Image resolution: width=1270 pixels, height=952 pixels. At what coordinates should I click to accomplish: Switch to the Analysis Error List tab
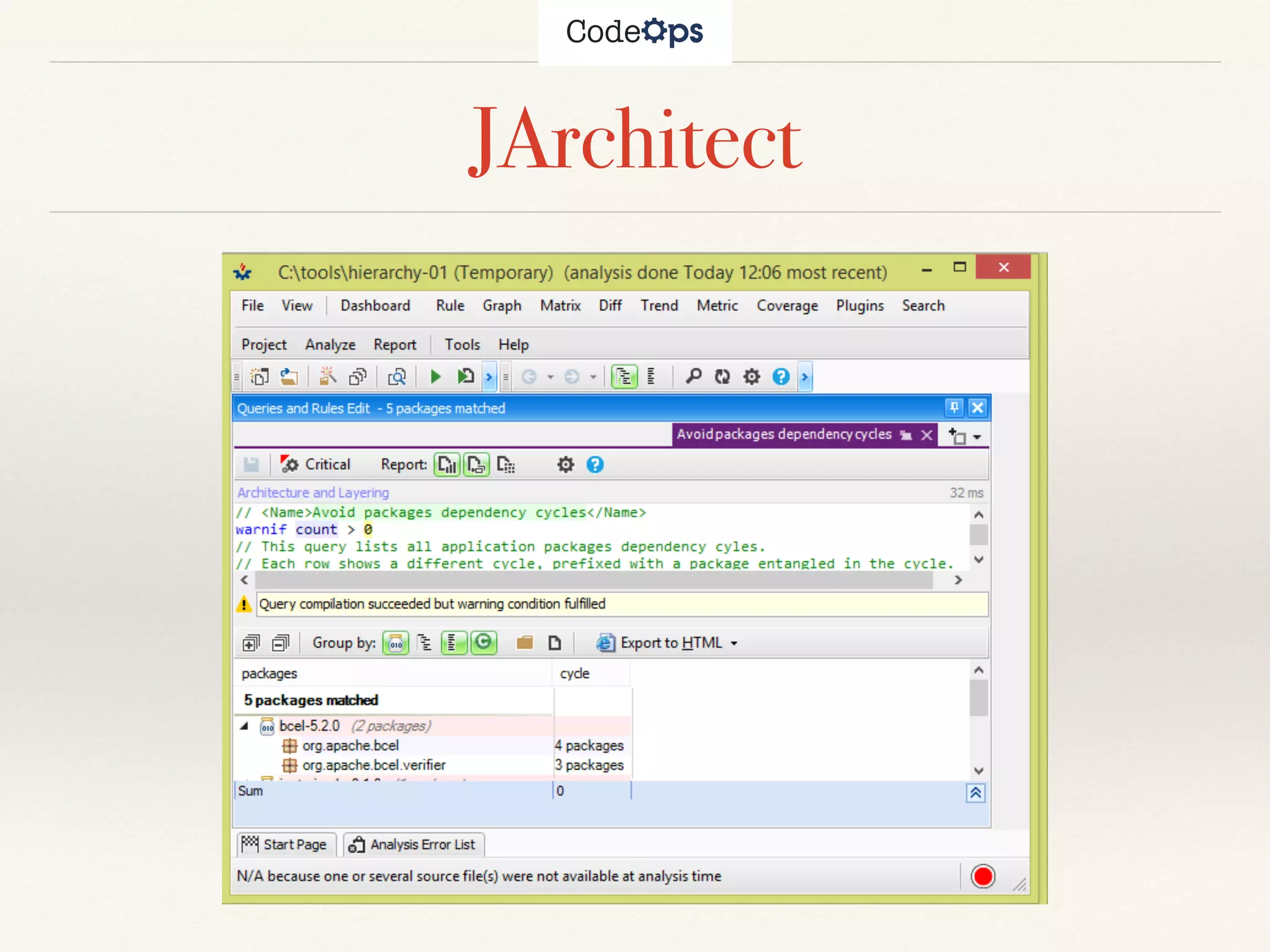click(413, 844)
